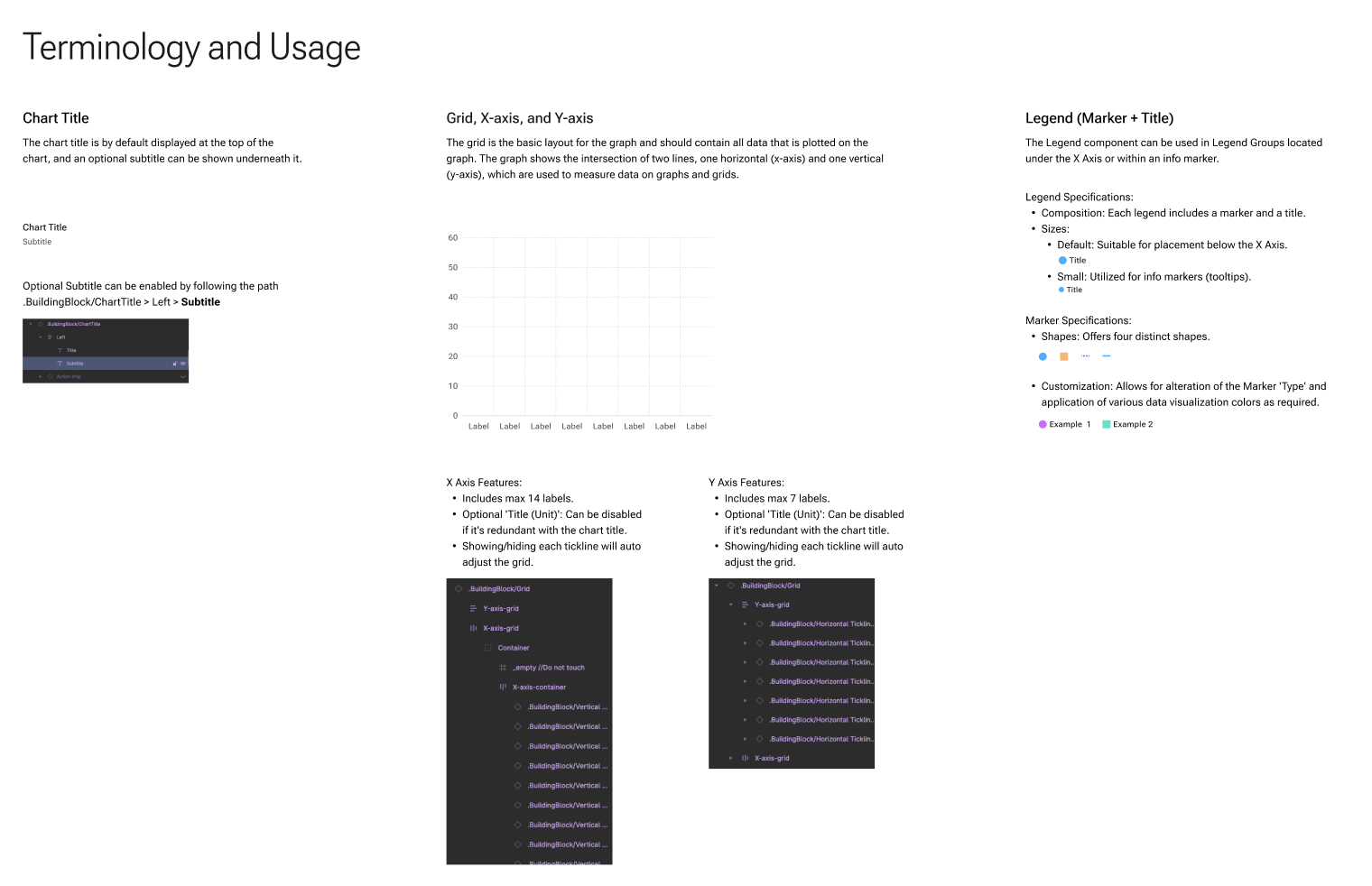
Task: Click the X-axis-container layout icon
Action: [x=503, y=688]
